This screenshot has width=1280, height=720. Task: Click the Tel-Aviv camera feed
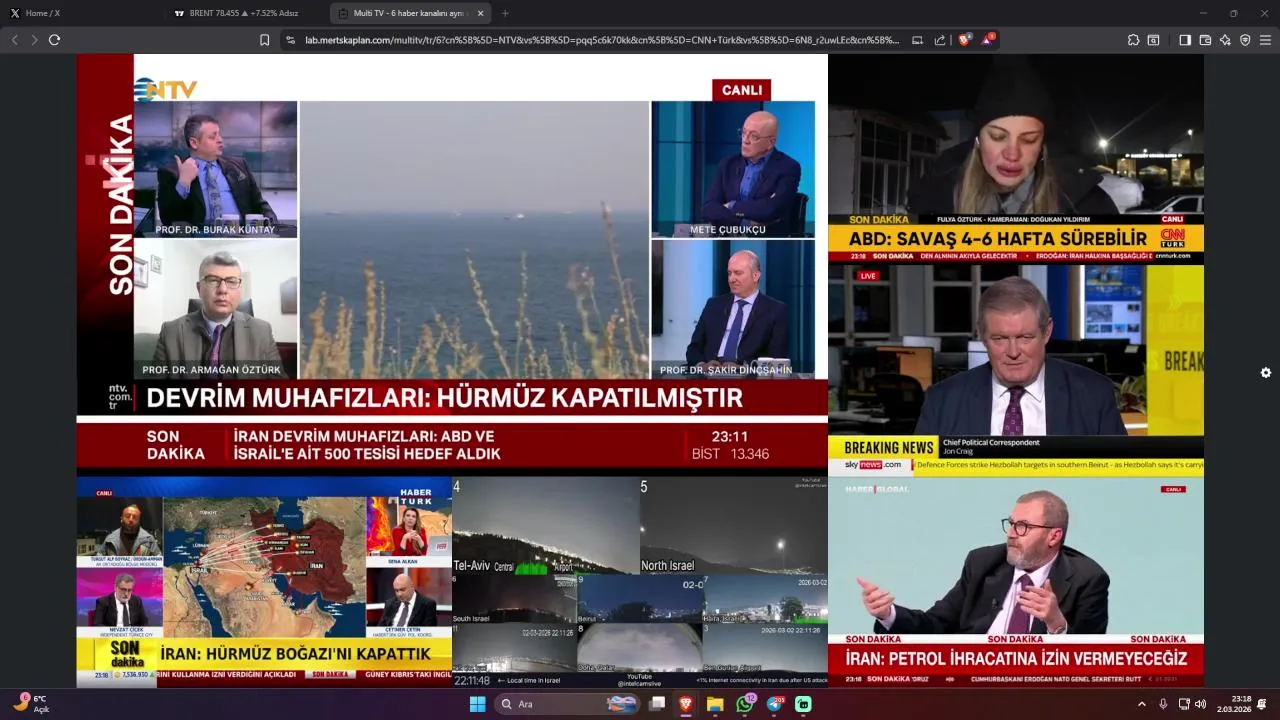pyautogui.click(x=545, y=526)
